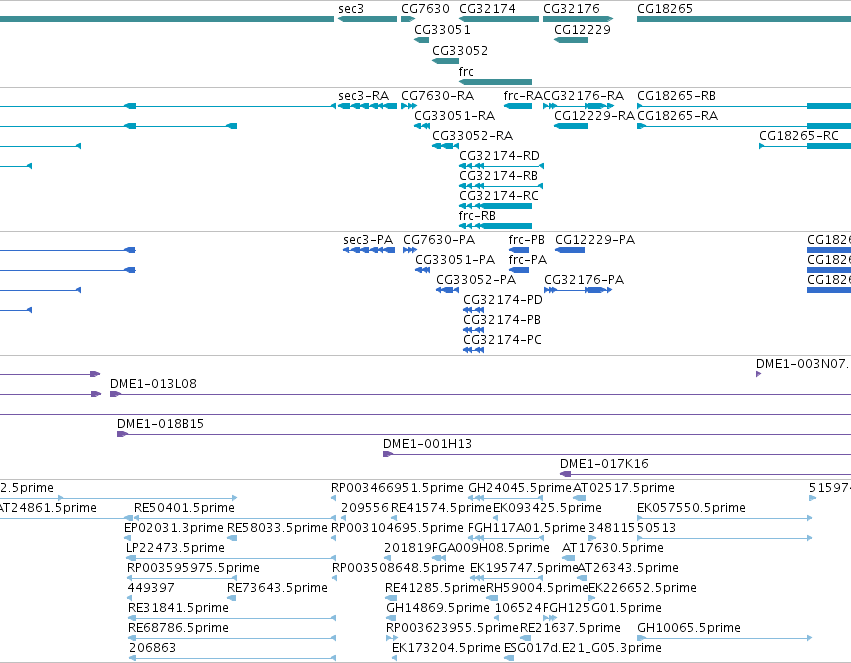Select the CG32176 gene feature
Viewport: 851px width, 663px height.
[x=578, y=19]
